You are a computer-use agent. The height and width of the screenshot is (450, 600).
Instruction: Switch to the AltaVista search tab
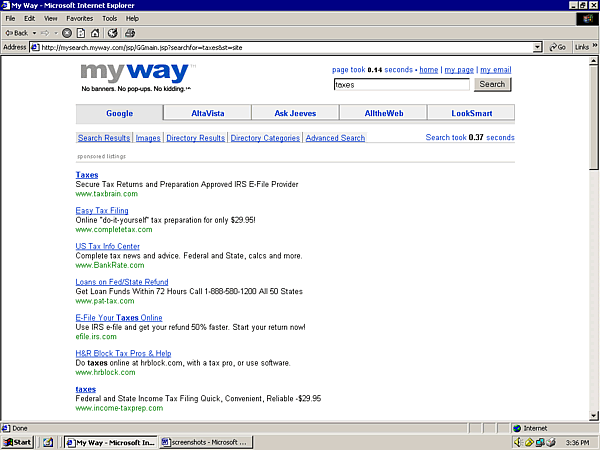(x=207, y=113)
